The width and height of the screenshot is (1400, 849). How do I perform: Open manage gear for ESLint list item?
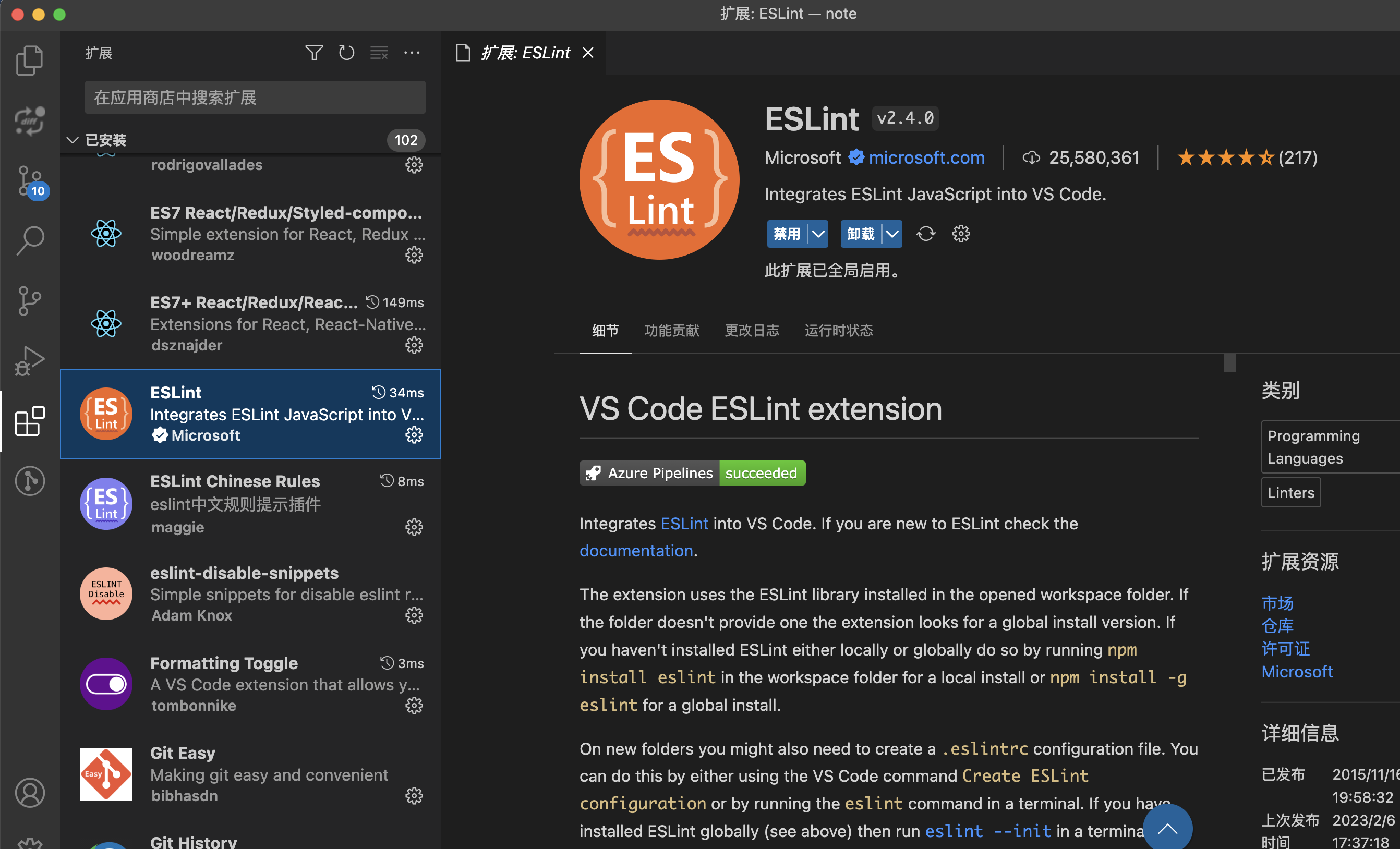[414, 435]
